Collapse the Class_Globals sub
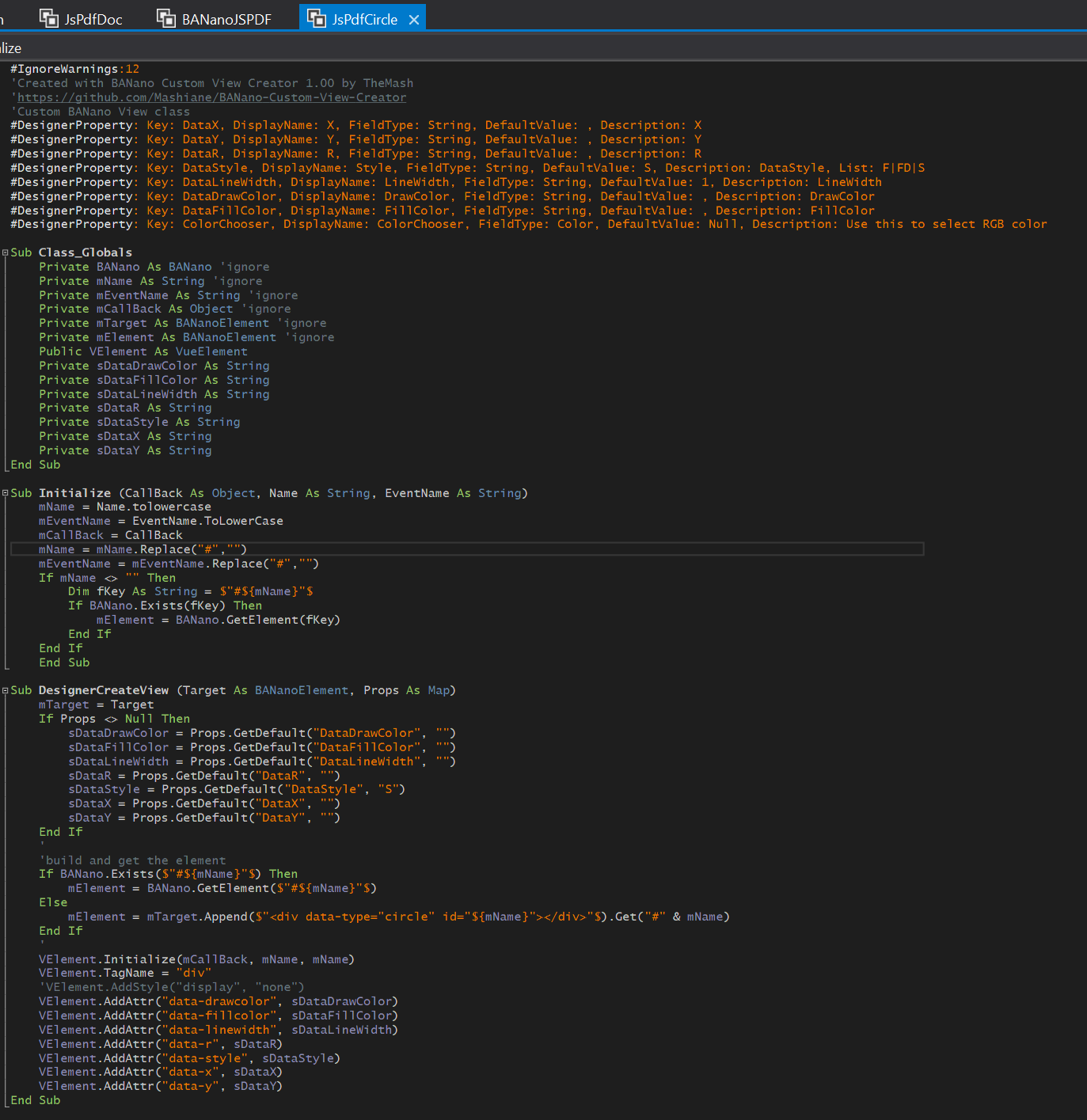 (6, 253)
